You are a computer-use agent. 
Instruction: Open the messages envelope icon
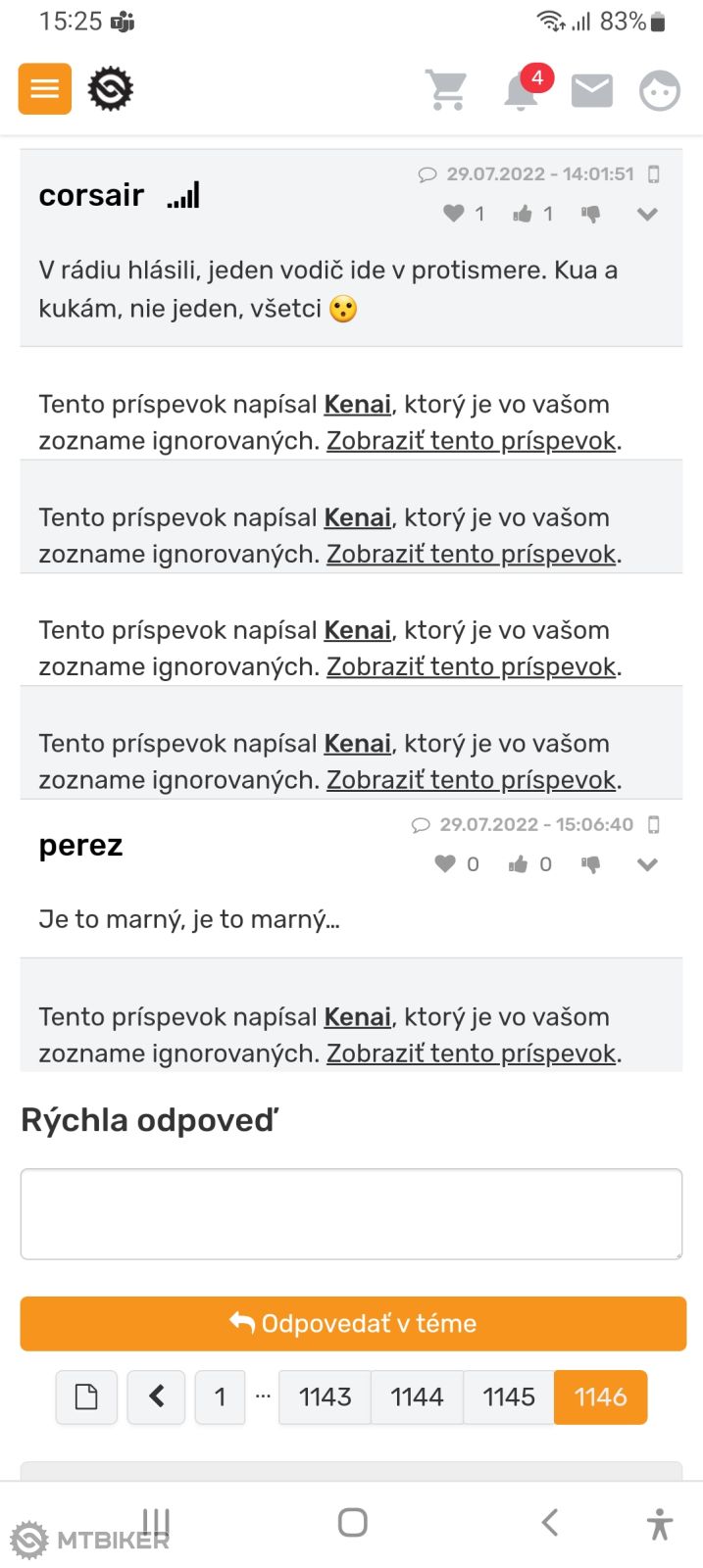592,91
